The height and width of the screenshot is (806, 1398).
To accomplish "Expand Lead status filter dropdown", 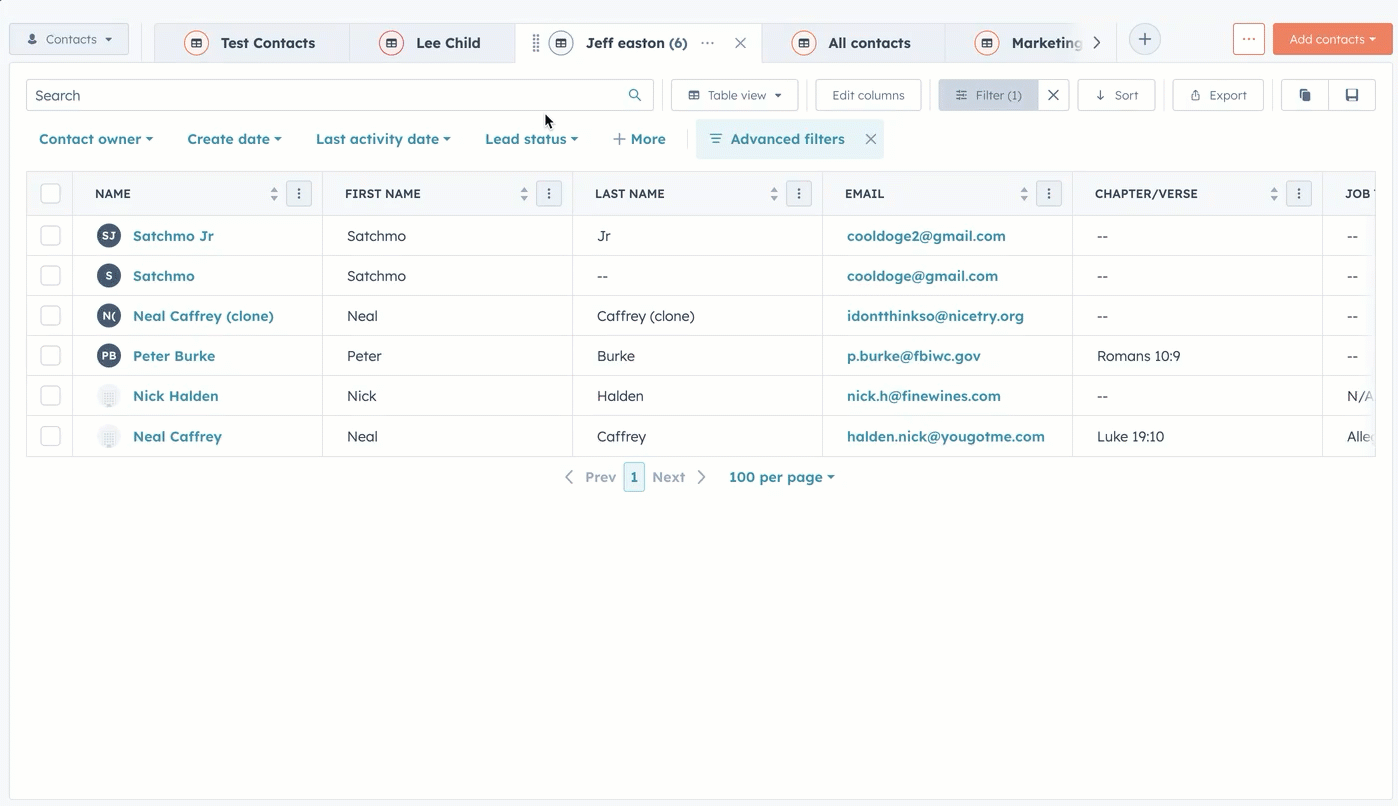I will (531, 139).
